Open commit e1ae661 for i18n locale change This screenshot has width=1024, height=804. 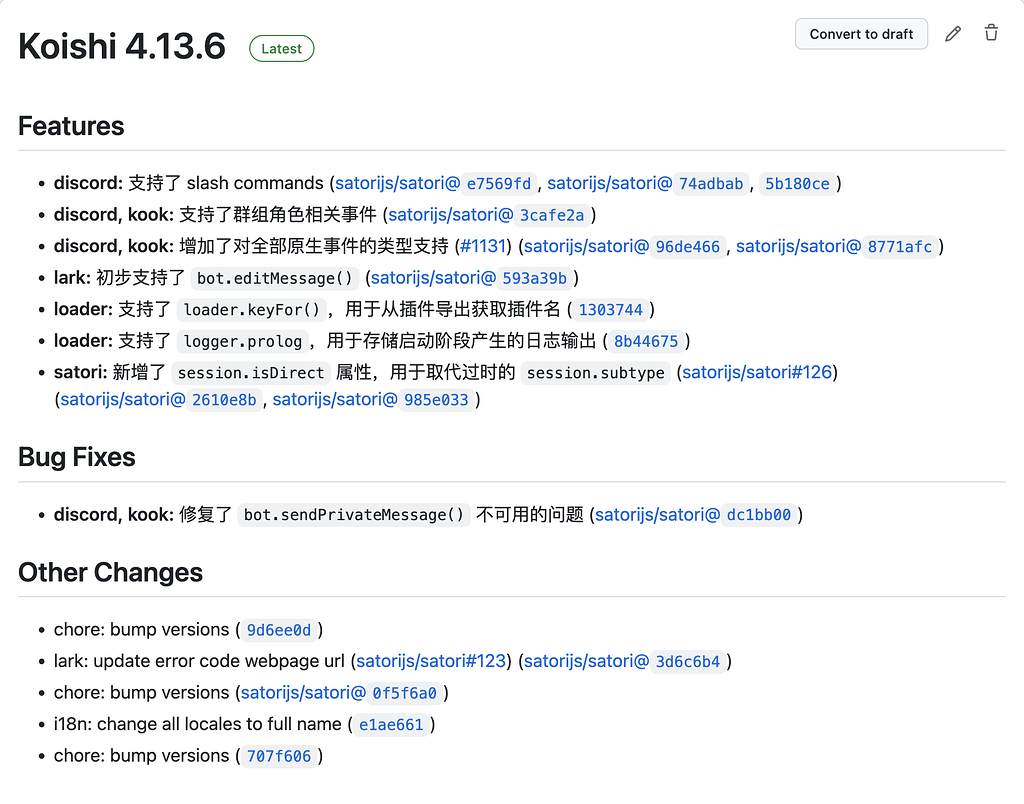(x=390, y=724)
